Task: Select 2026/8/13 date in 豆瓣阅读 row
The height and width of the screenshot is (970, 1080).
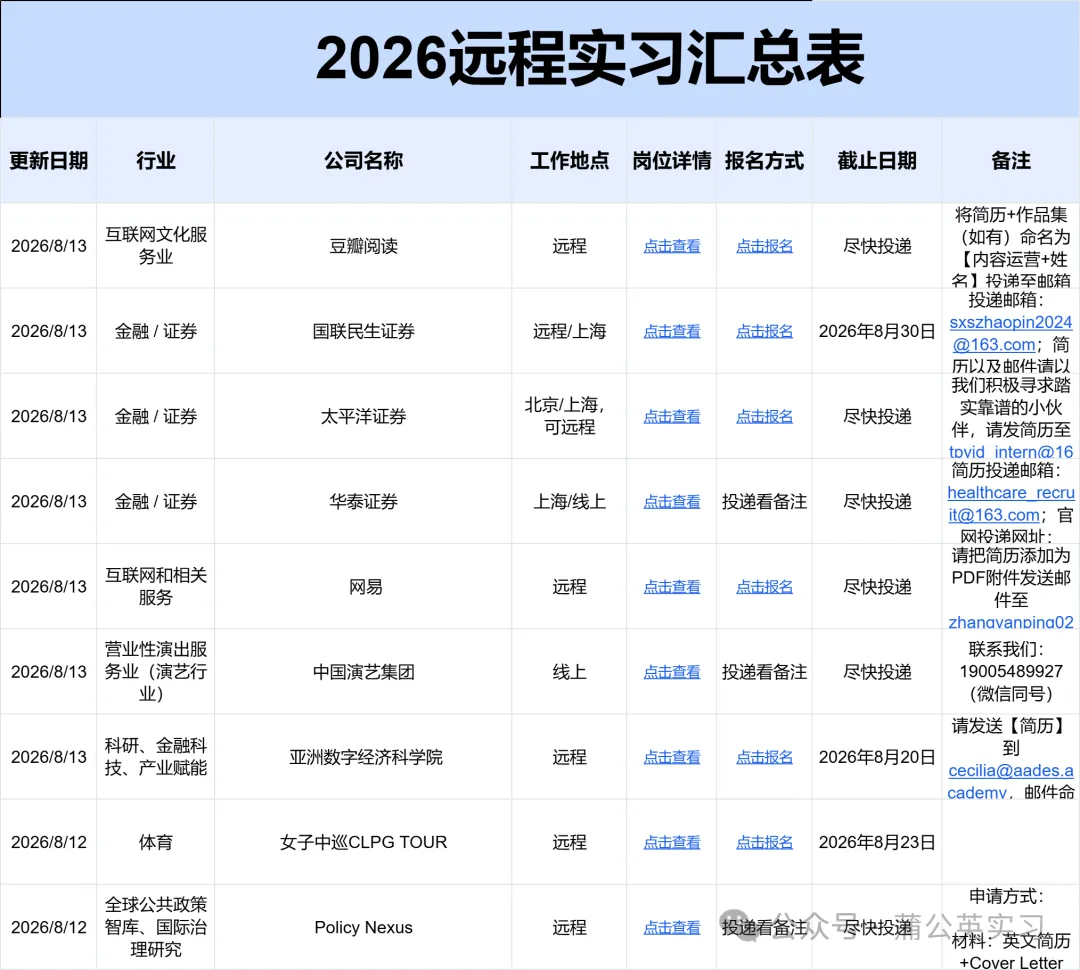Action: 48,246
